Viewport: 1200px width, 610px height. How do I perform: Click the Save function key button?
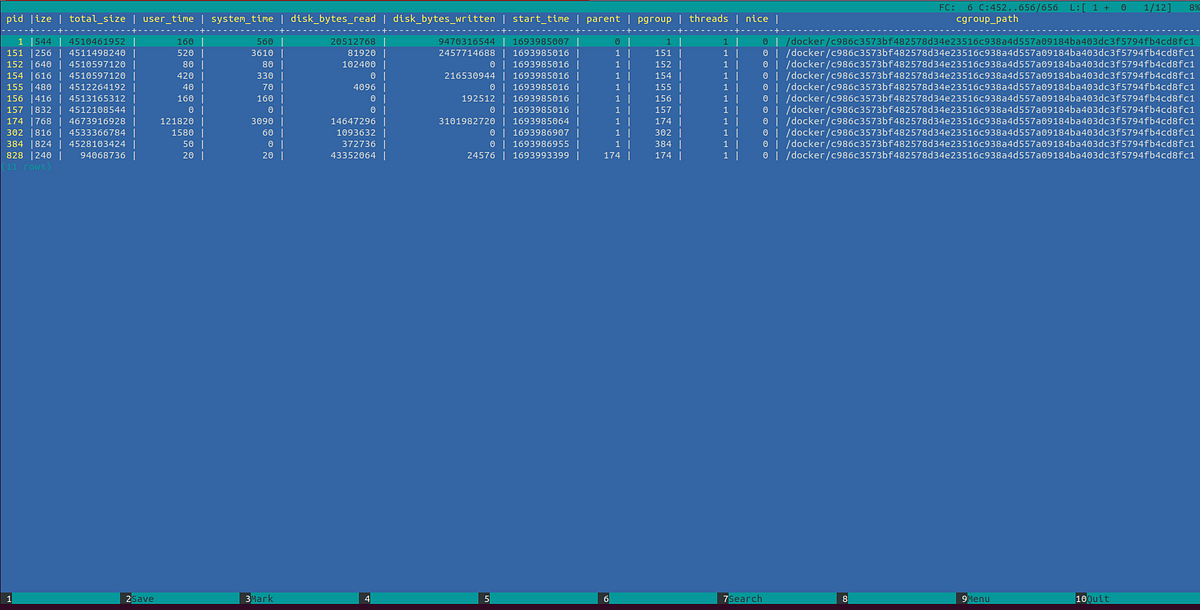(140, 598)
